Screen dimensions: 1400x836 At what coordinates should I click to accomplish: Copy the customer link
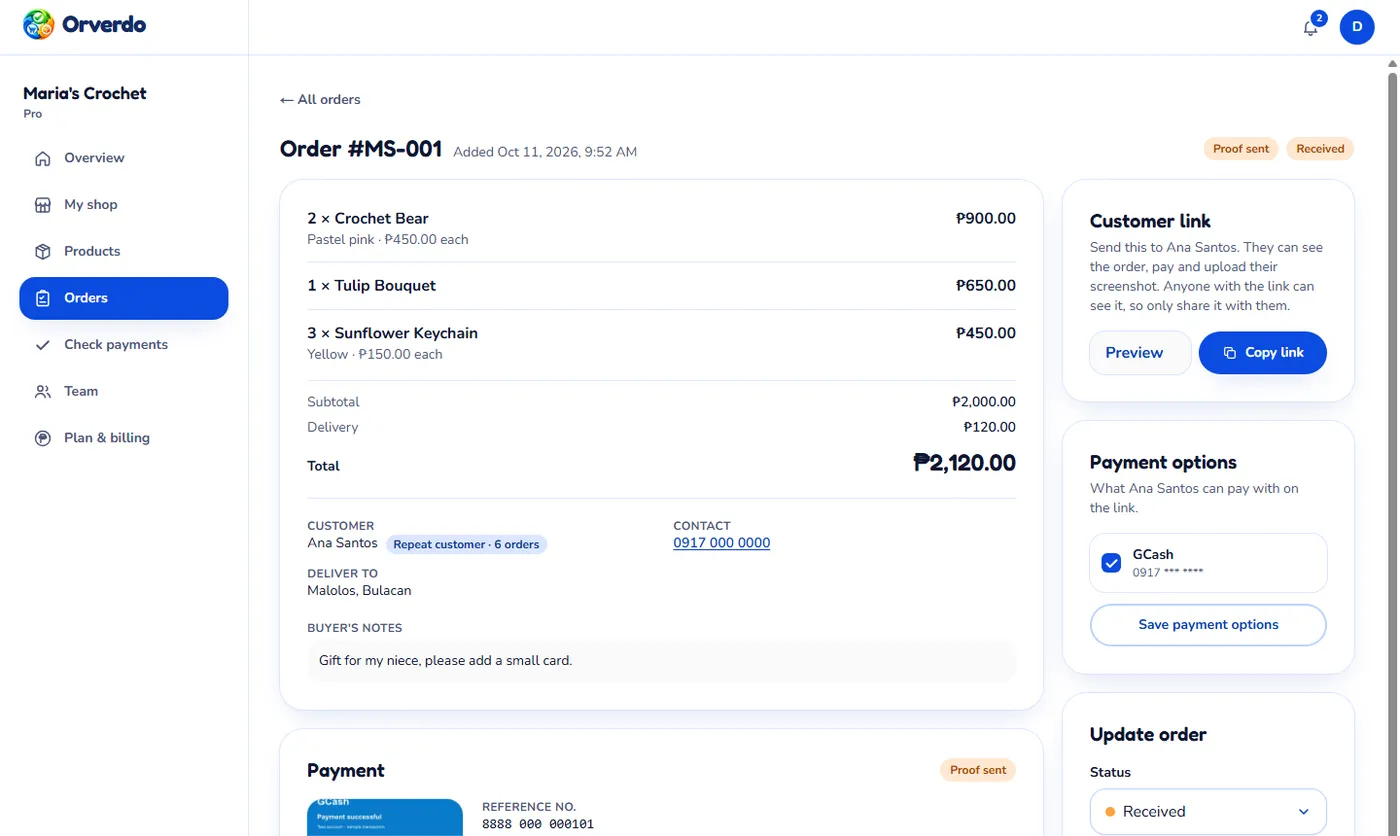click(1263, 353)
